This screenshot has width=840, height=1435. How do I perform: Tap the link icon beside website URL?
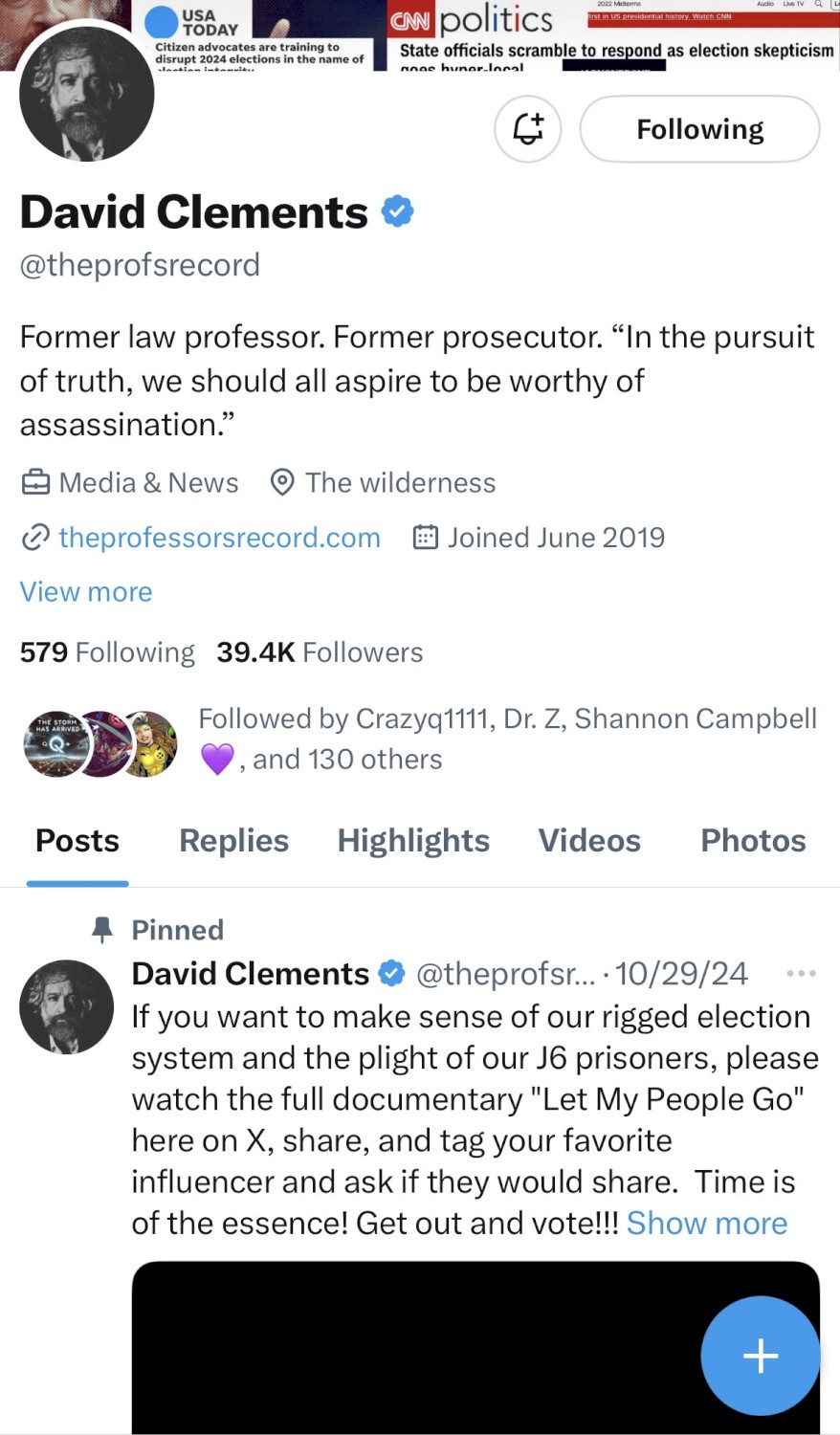(35, 538)
